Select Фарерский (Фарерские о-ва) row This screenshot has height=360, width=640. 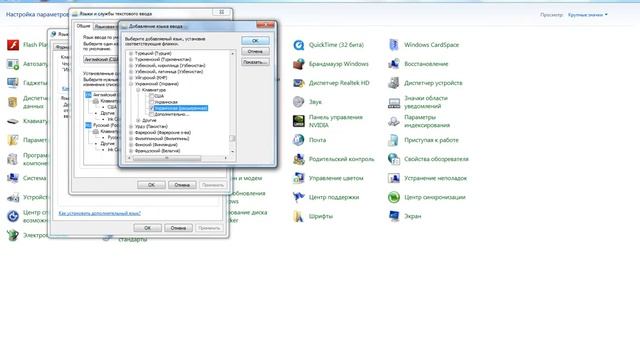163,132
